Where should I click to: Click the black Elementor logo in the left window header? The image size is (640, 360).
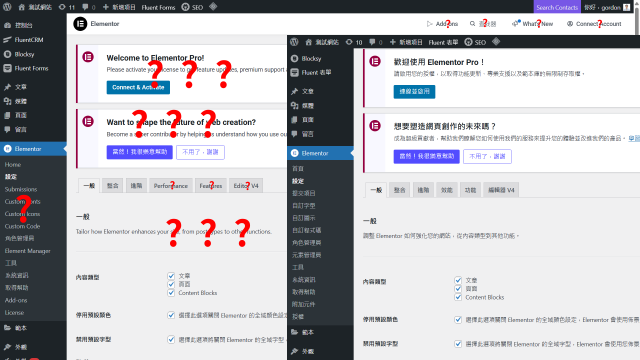click(80, 24)
